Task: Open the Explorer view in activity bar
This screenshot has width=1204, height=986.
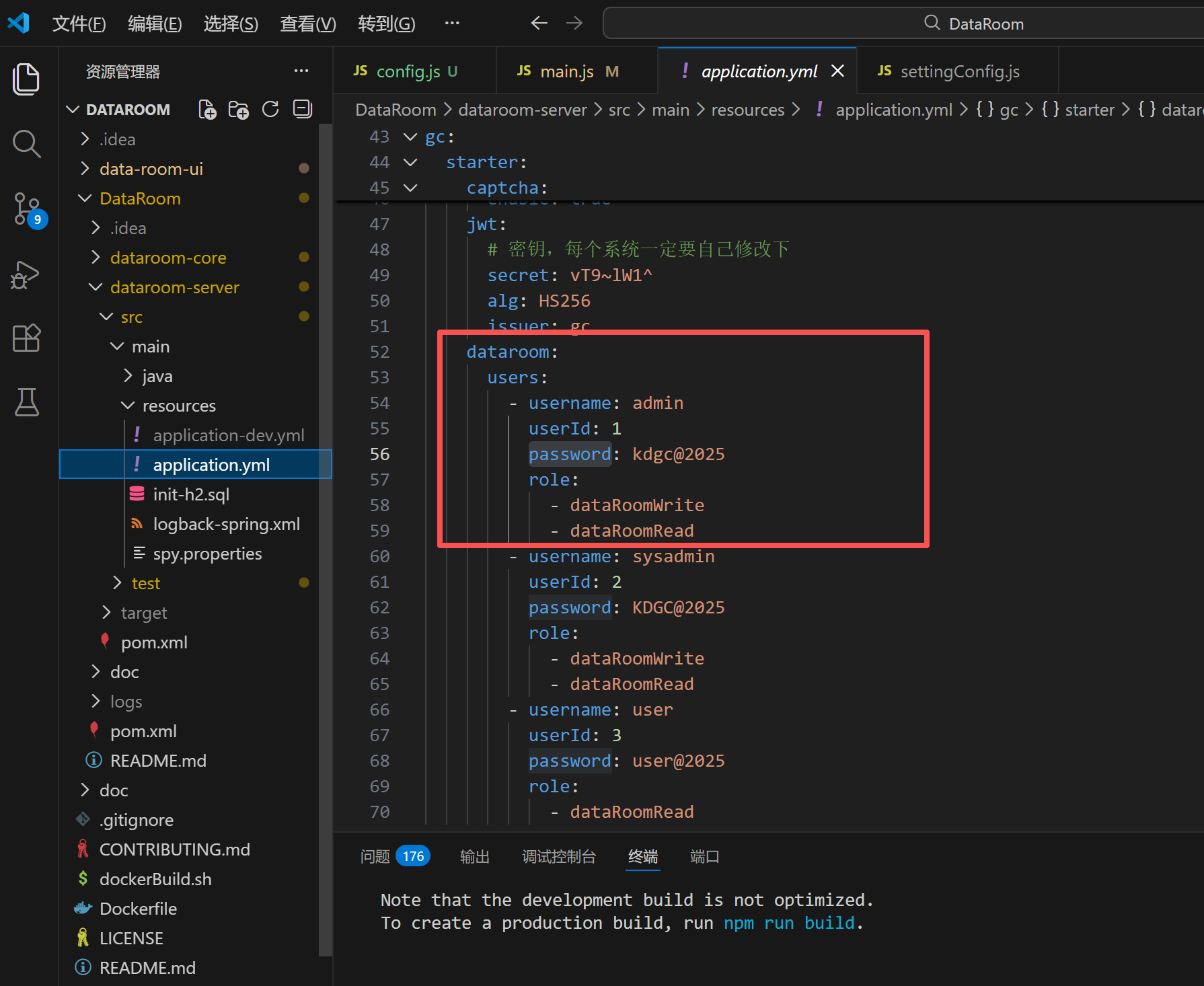Action: [26, 79]
